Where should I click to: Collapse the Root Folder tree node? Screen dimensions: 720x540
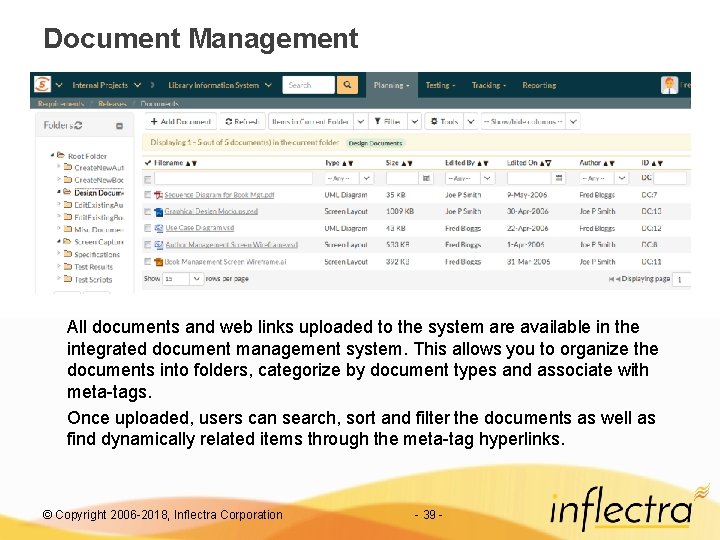[x=53, y=155]
